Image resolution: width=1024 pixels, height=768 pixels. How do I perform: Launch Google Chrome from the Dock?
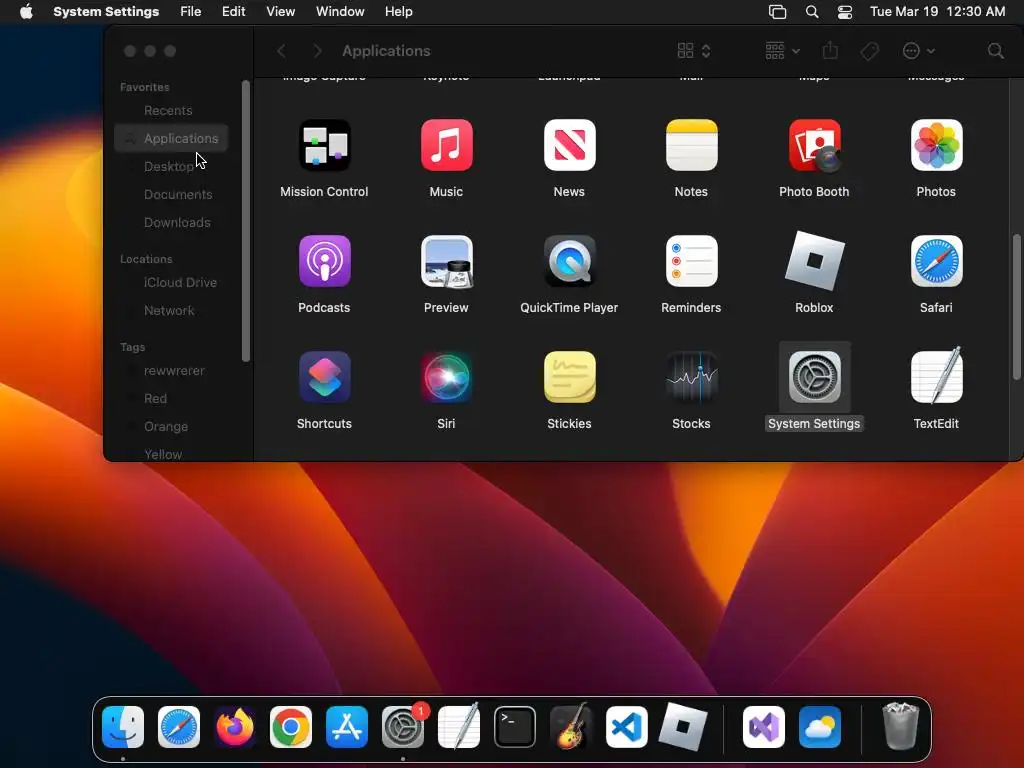coord(291,727)
